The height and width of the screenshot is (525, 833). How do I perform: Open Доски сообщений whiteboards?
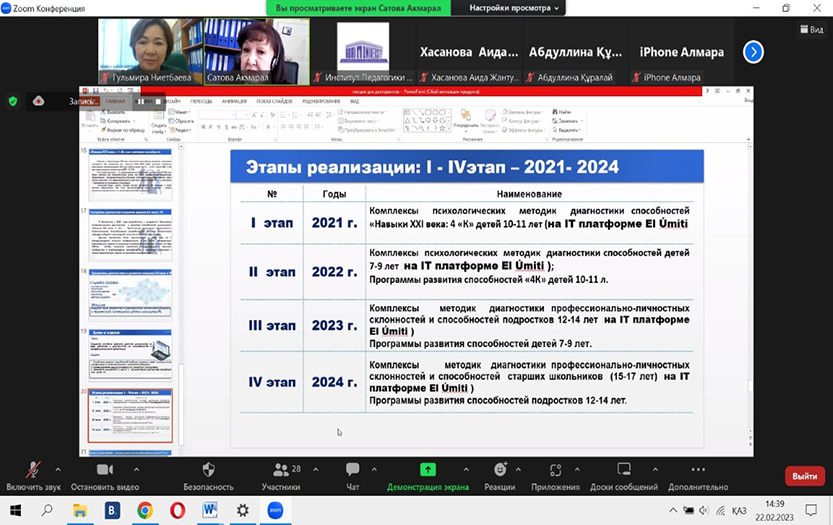(x=624, y=469)
